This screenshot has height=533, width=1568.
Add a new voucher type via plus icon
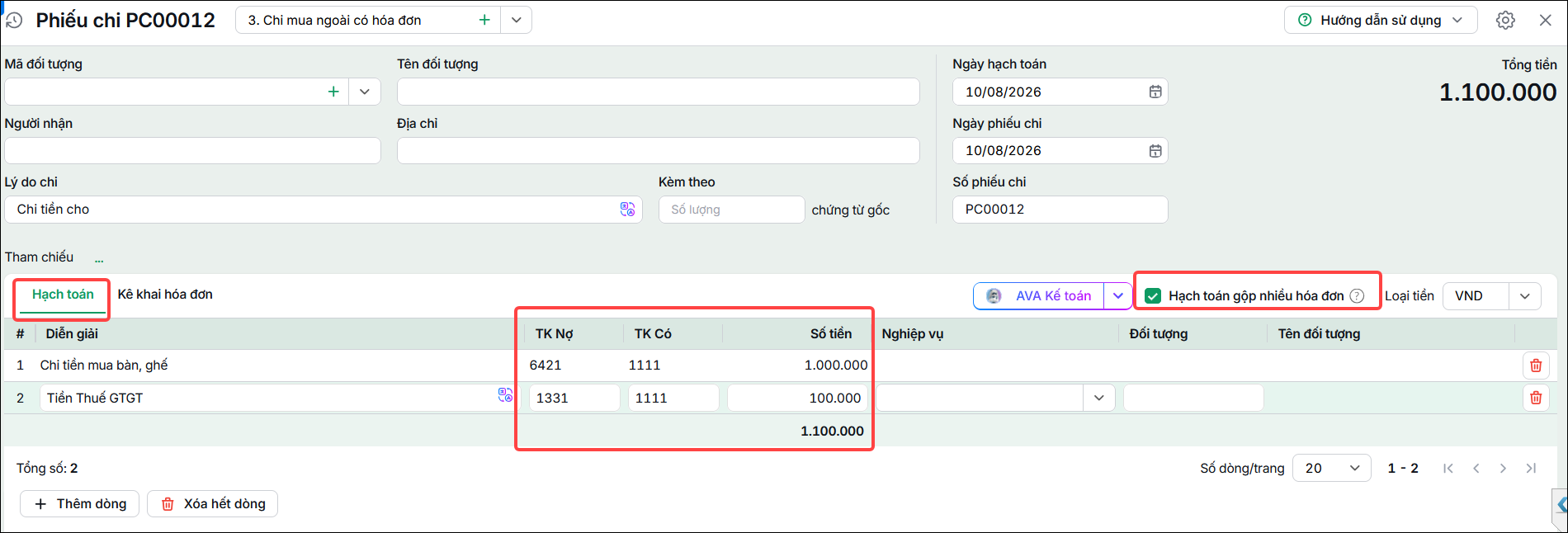pos(484,20)
